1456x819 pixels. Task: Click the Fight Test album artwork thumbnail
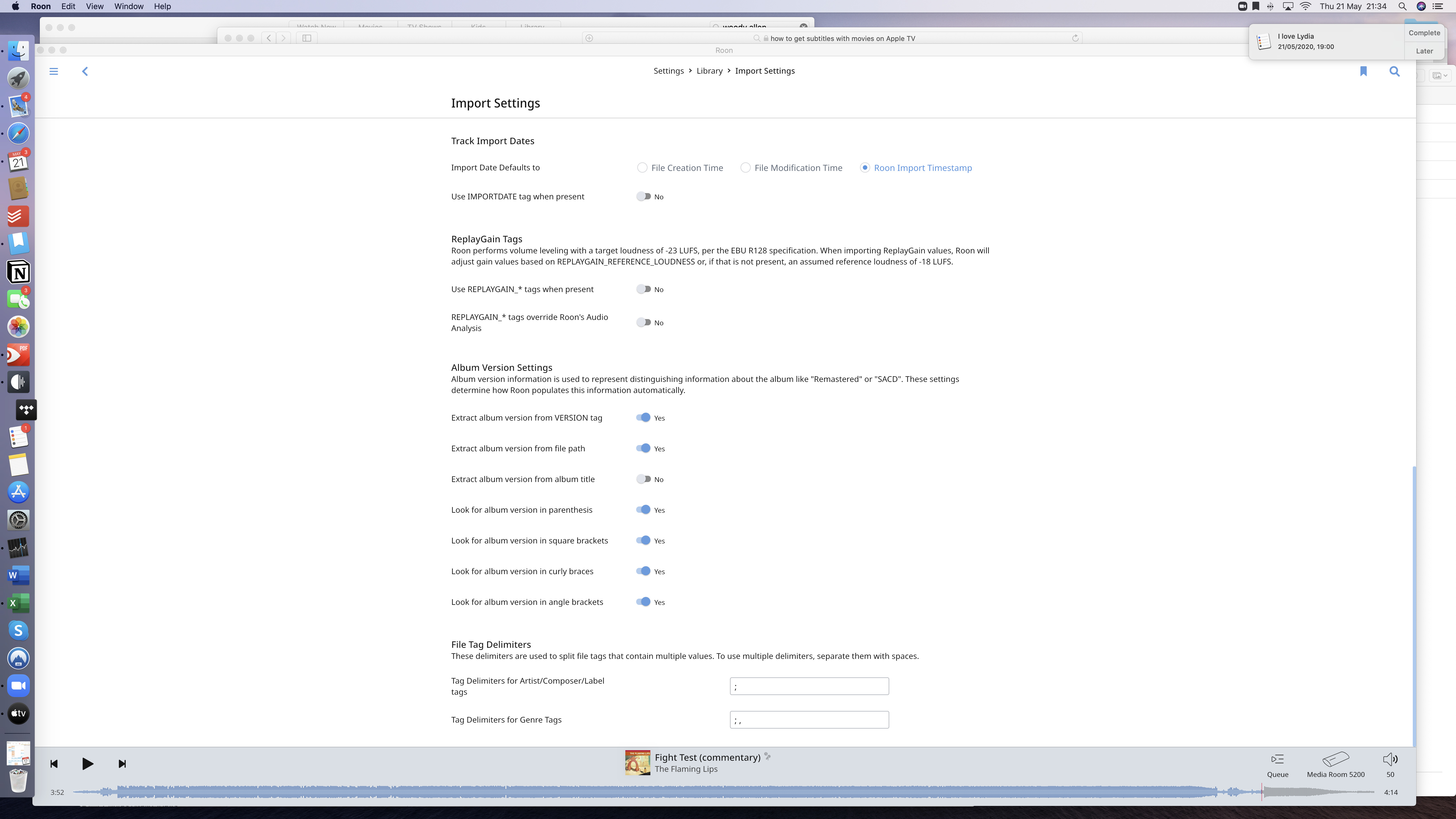tap(638, 762)
